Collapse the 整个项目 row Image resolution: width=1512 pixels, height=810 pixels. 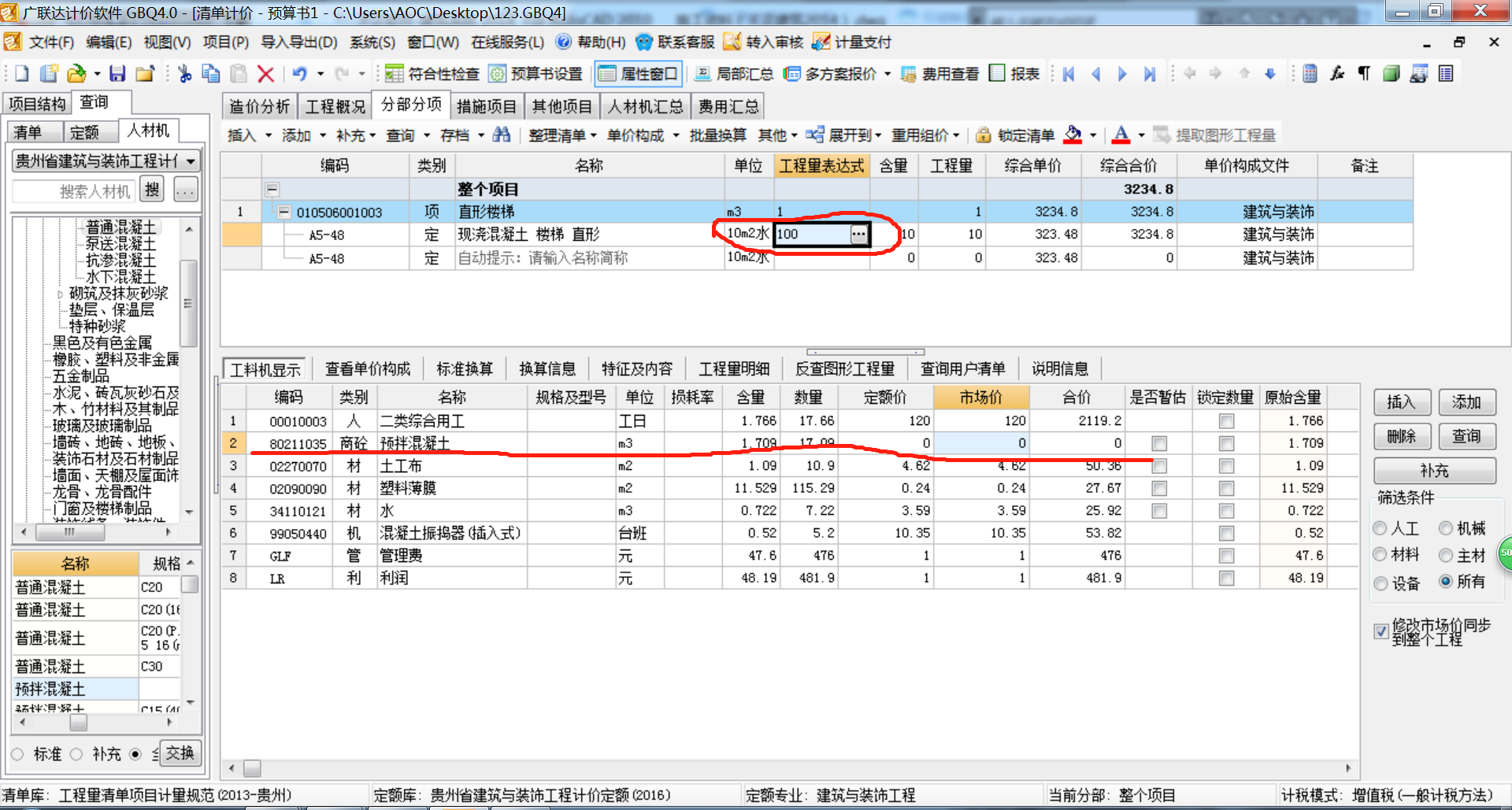tap(272, 189)
